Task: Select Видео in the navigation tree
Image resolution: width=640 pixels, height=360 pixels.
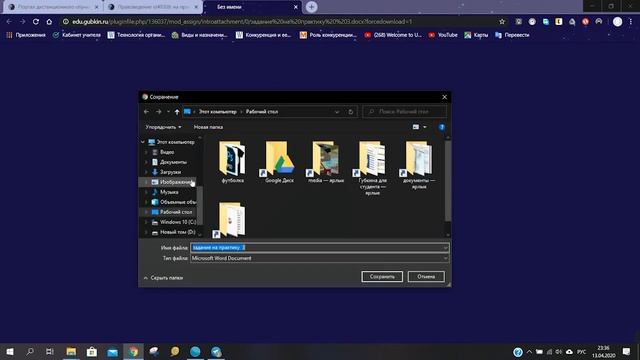Action: [x=167, y=152]
